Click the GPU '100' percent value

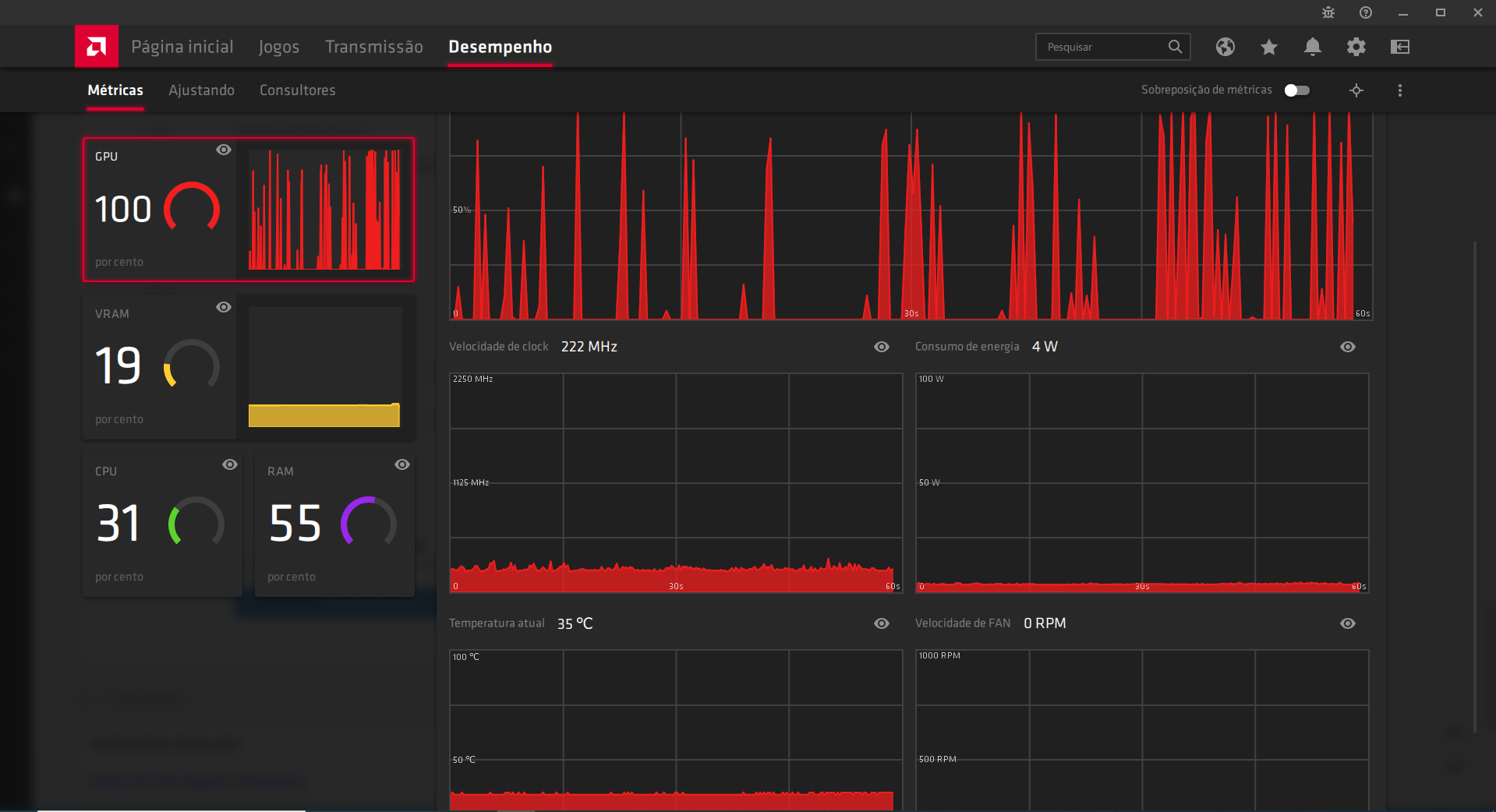[123, 210]
